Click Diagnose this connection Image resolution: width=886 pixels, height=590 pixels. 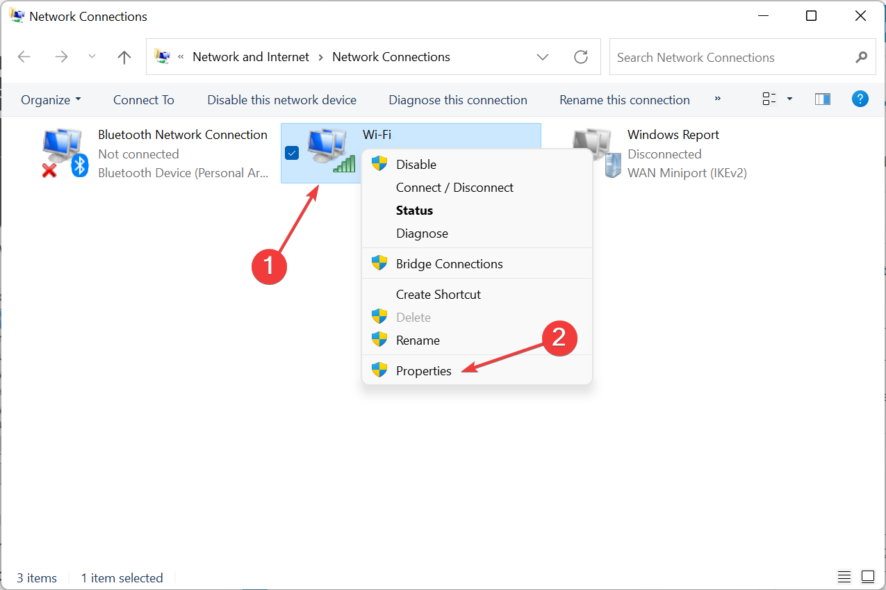[457, 99]
